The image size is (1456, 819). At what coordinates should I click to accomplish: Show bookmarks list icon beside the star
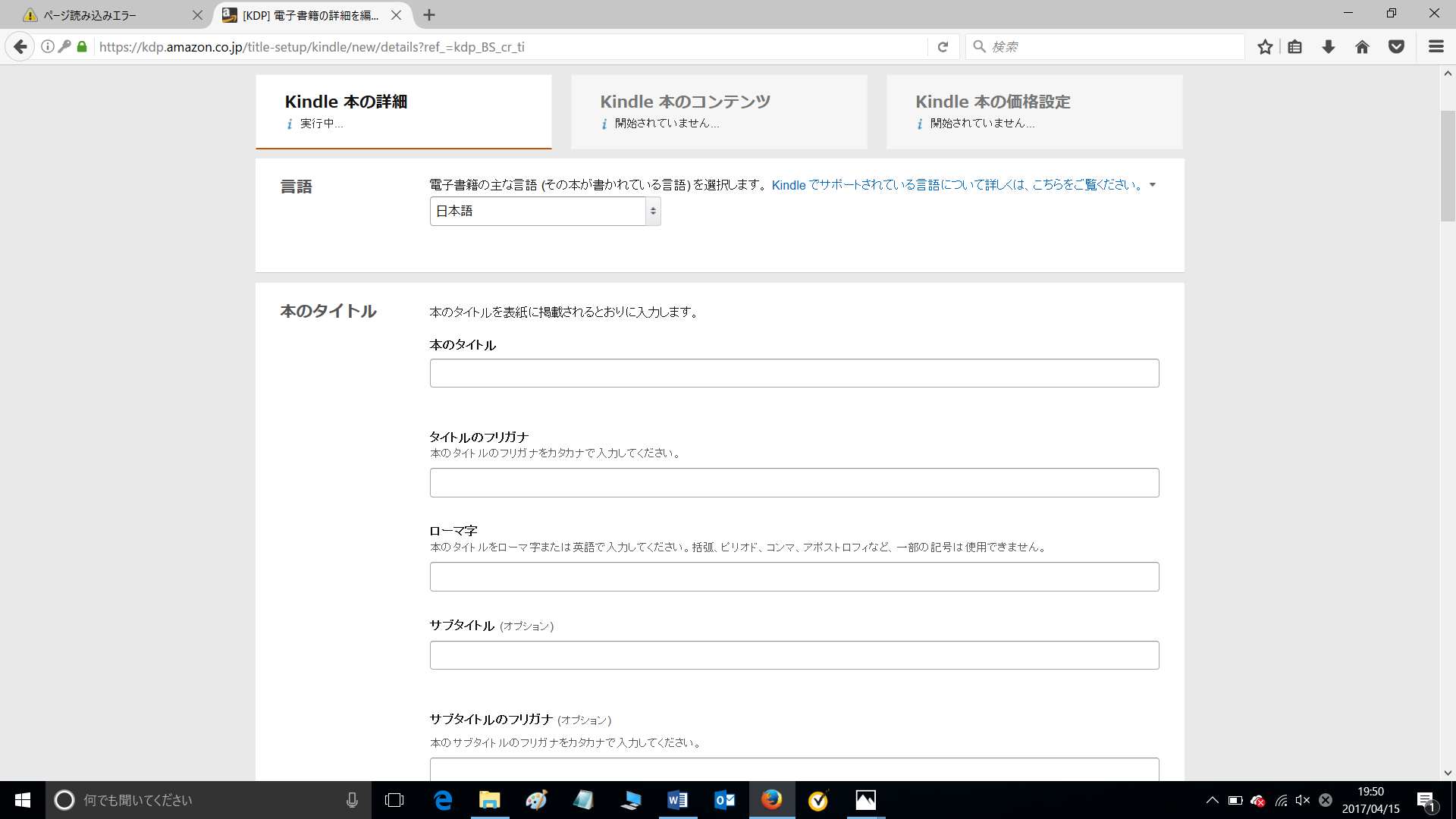pos(1294,46)
